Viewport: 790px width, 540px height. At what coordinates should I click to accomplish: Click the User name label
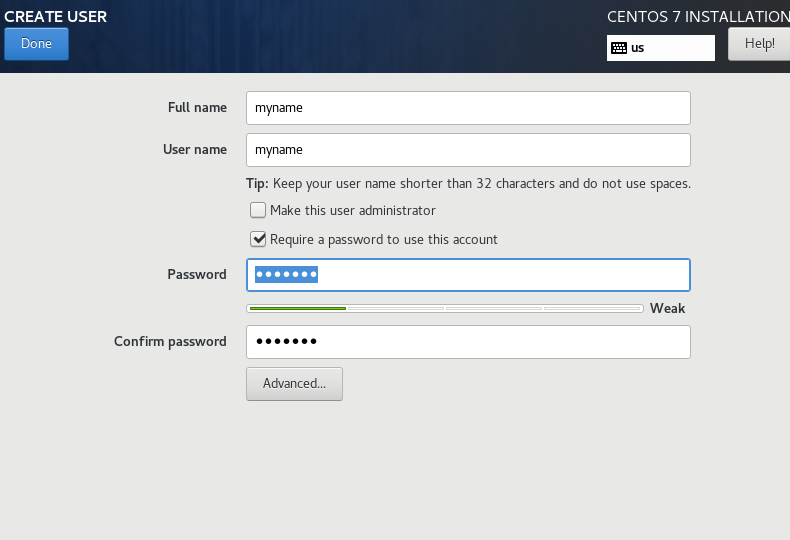pos(195,150)
